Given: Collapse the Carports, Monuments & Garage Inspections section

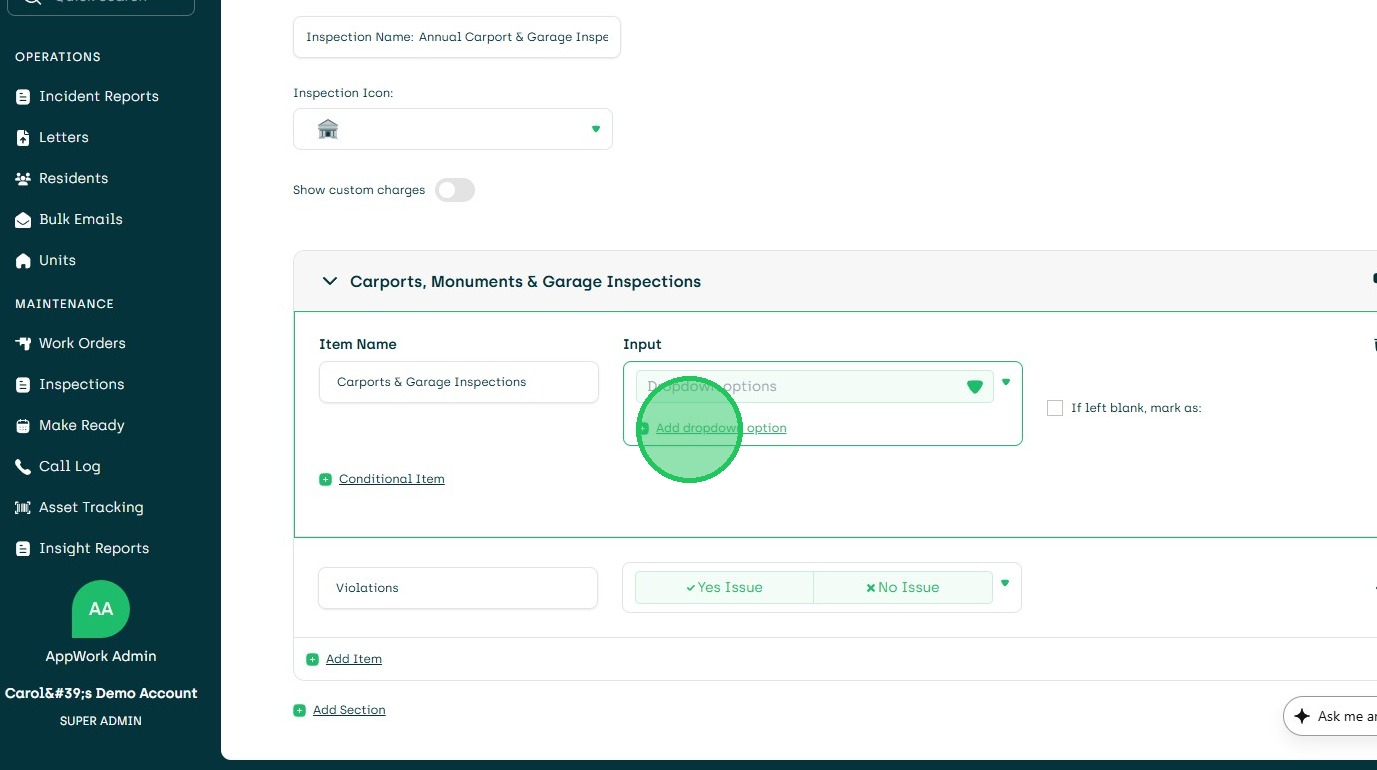Looking at the screenshot, I should pyautogui.click(x=330, y=282).
